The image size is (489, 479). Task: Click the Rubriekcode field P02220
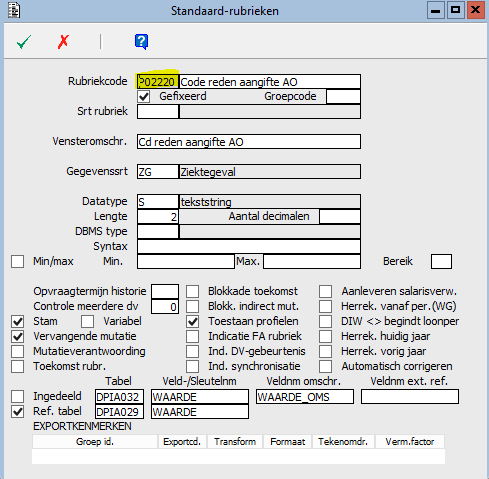point(158,82)
